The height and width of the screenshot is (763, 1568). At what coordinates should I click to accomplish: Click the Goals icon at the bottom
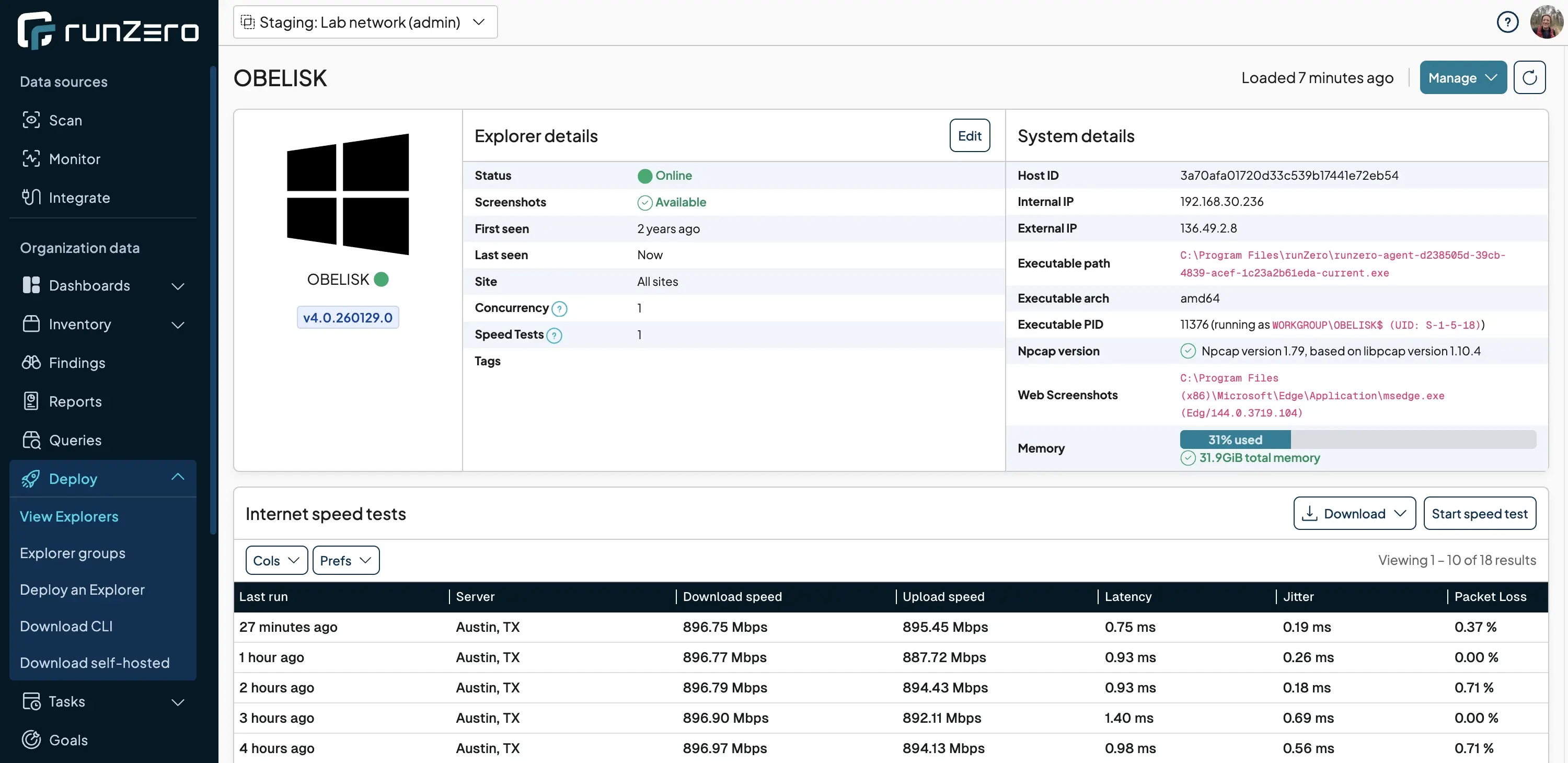(x=31, y=739)
